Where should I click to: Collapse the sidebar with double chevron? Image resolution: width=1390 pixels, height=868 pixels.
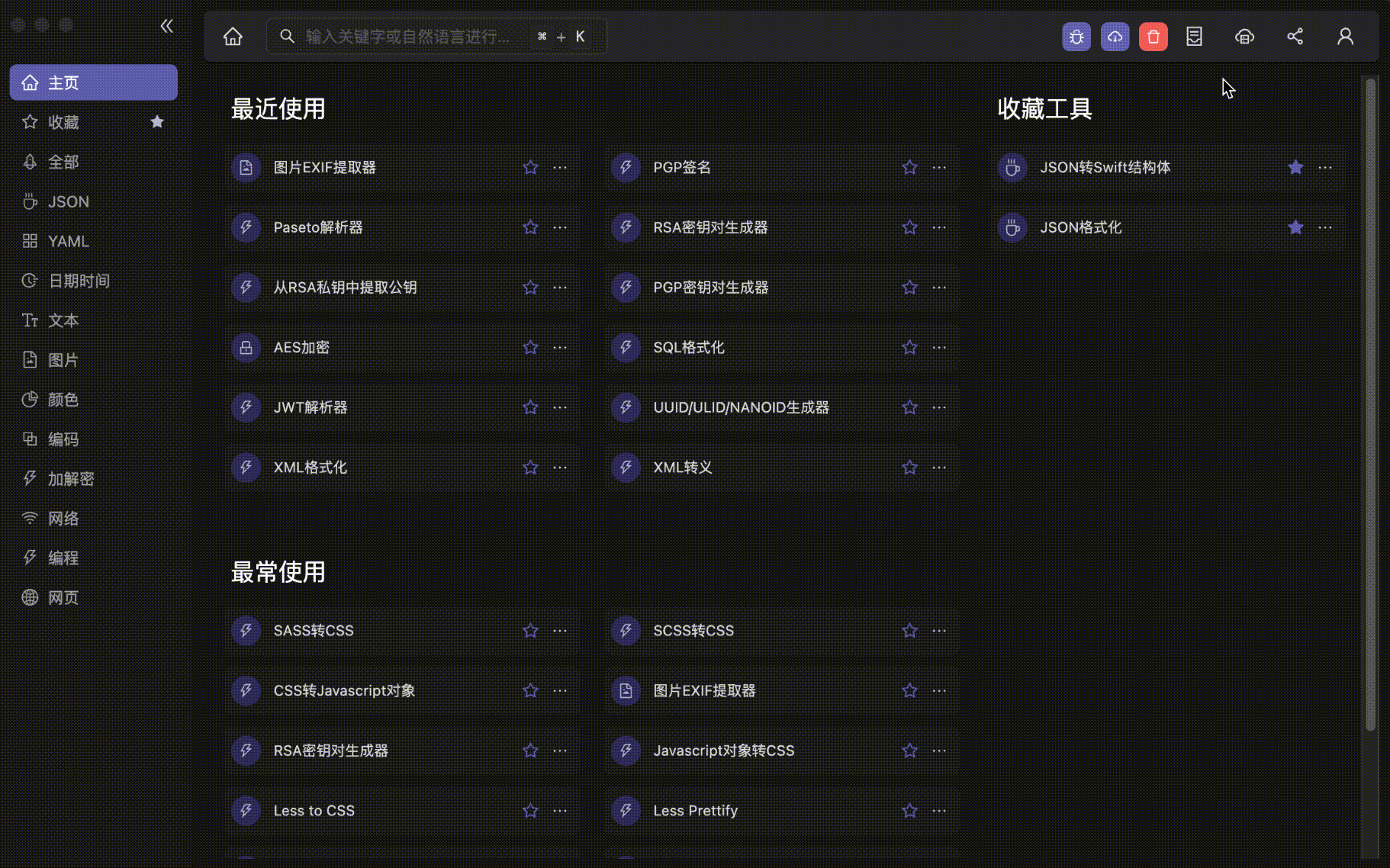tap(167, 26)
